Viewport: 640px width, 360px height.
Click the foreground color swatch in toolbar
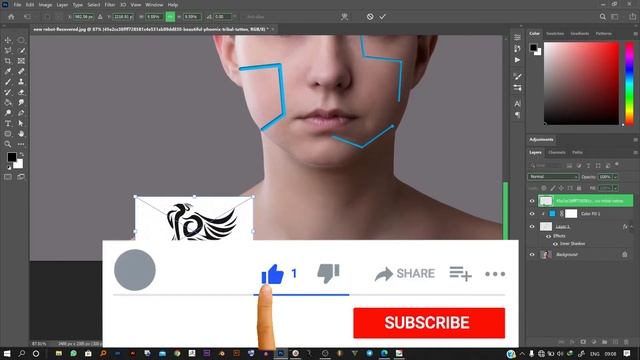point(11,157)
